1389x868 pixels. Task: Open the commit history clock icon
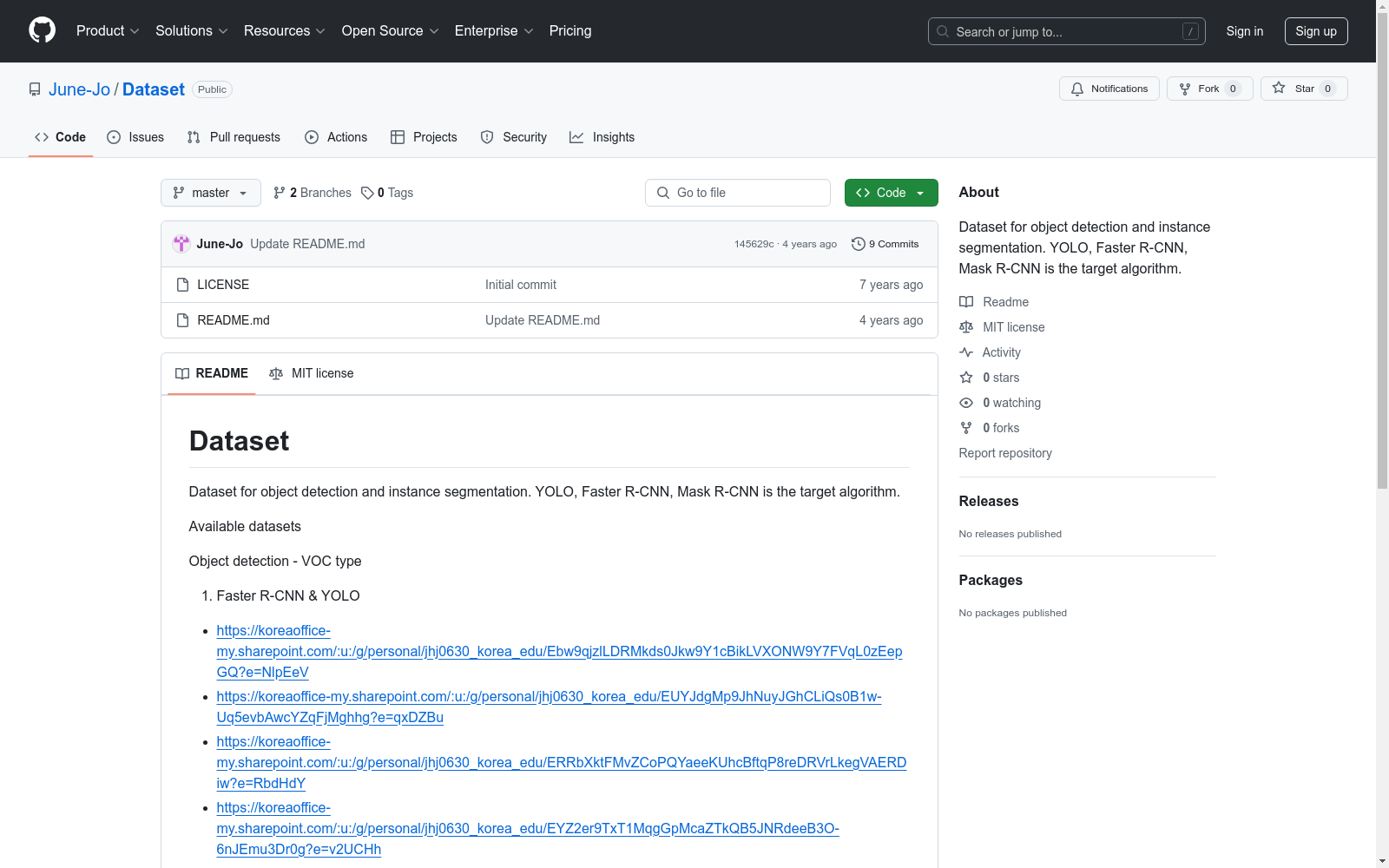pyautogui.click(x=859, y=244)
